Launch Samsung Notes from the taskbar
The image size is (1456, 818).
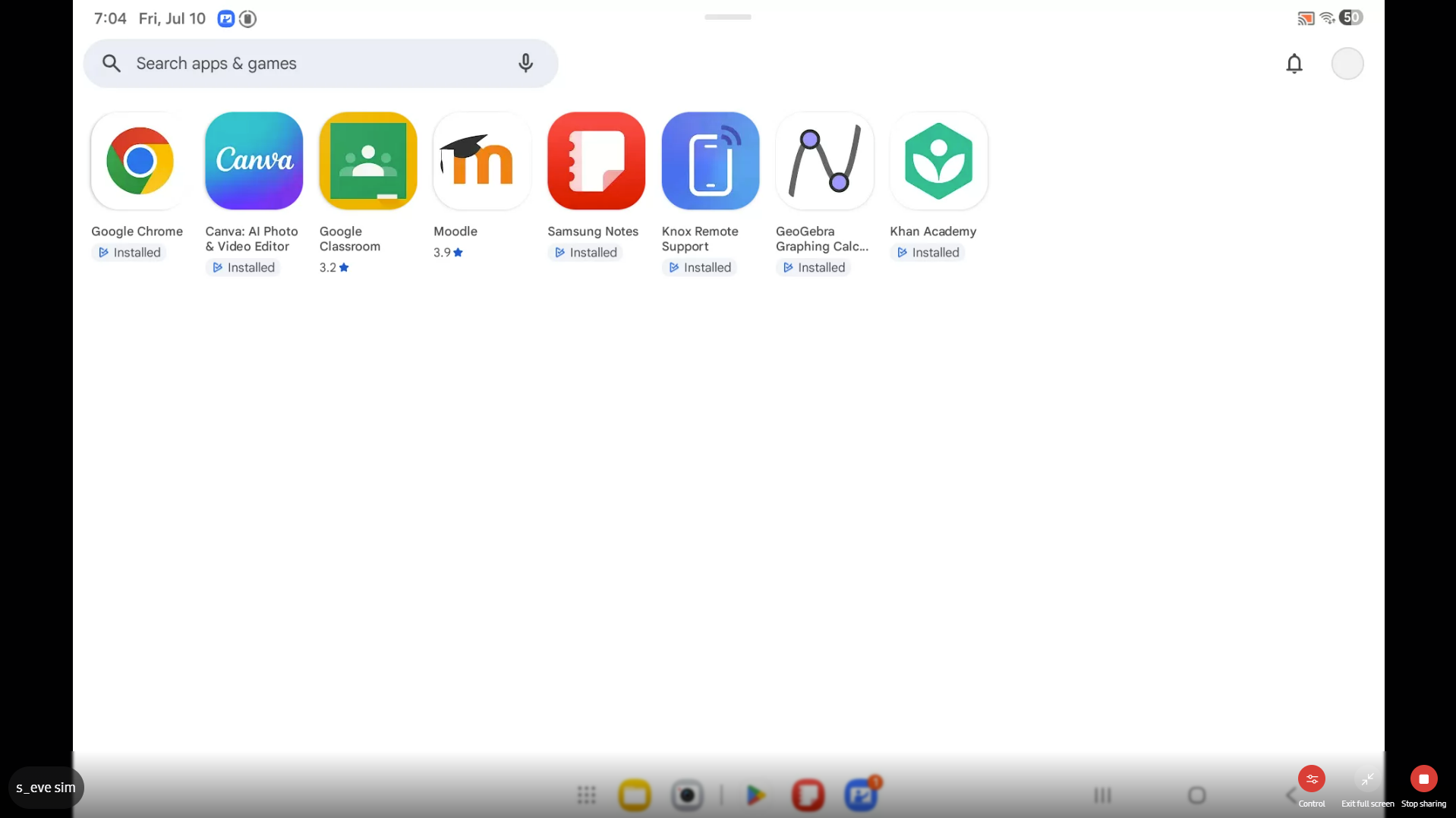pyautogui.click(x=808, y=795)
